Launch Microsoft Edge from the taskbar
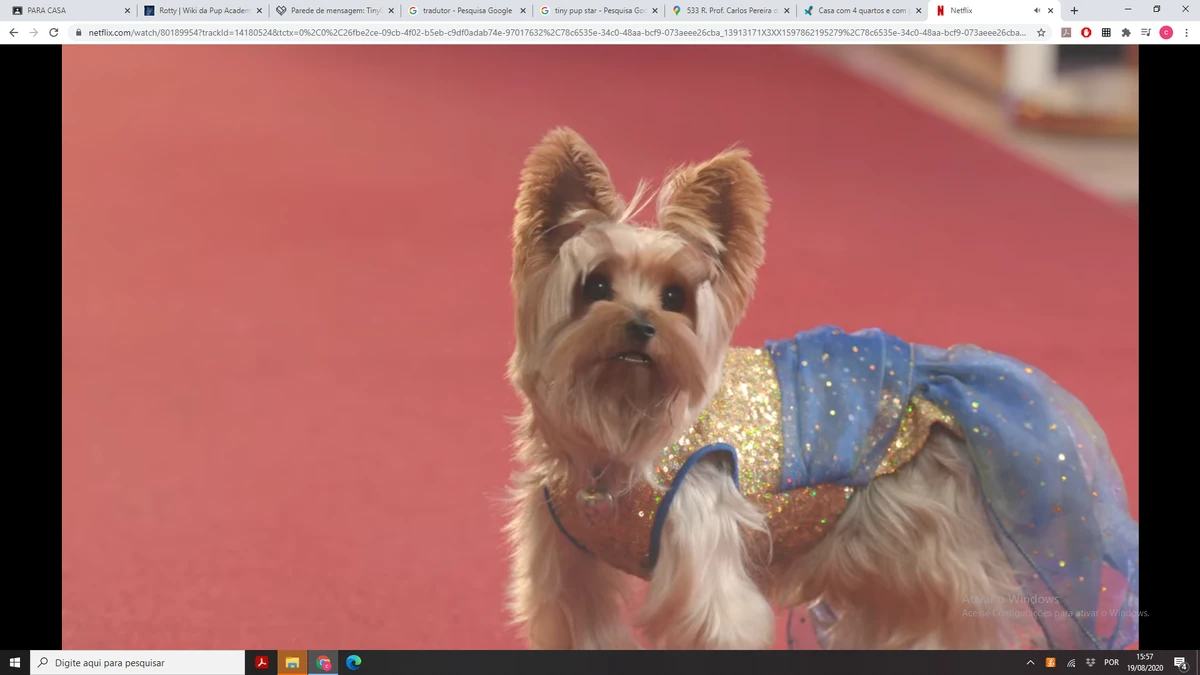Viewport: 1200px width, 675px height. click(x=352, y=662)
